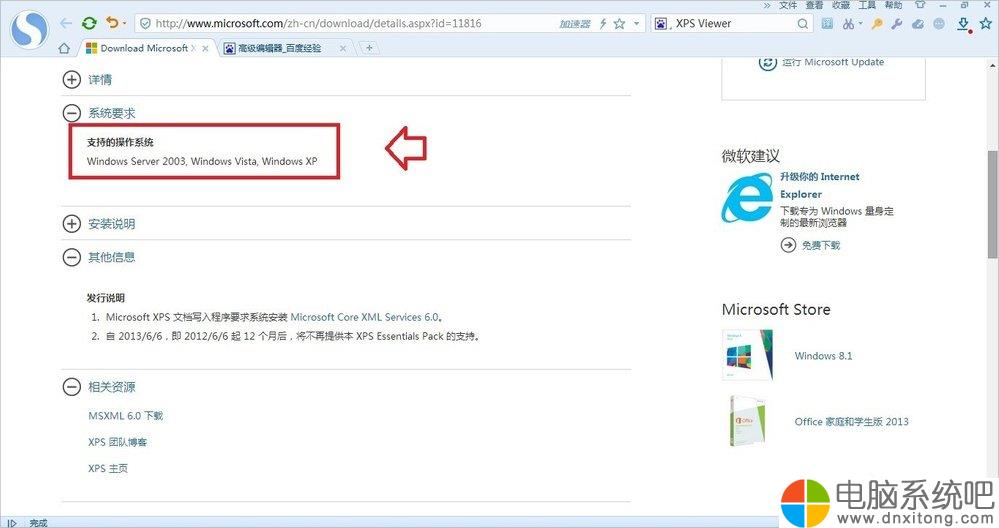Click the magnifier search icon
Viewport: 999px width, 528px height.
(x=803, y=24)
